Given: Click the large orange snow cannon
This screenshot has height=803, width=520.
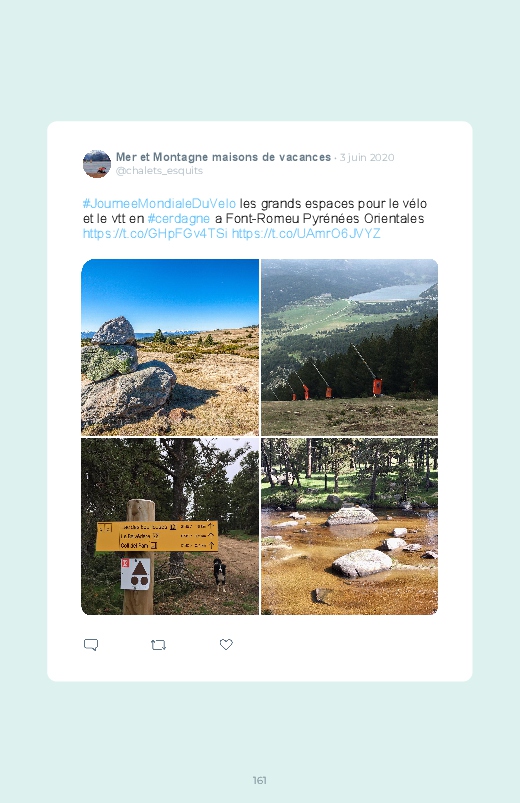Looking at the screenshot, I should 378,386.
